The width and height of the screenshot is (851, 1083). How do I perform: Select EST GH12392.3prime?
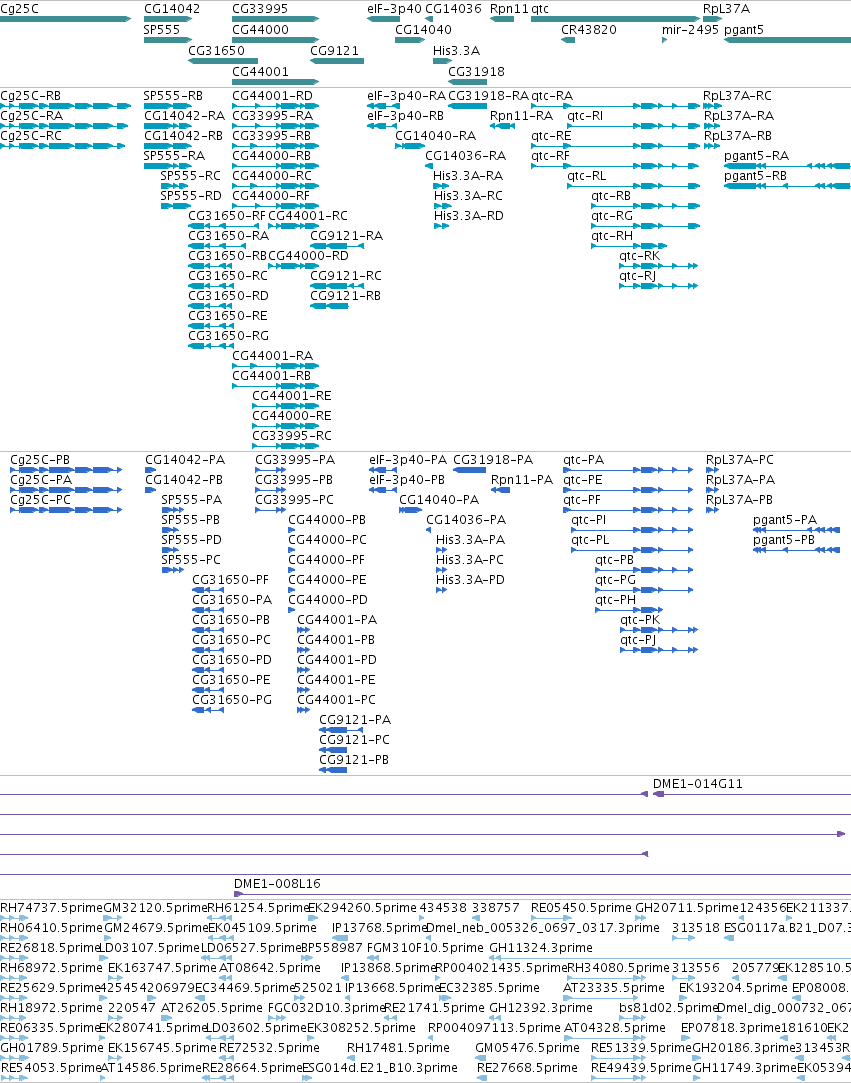click(541, 1008)
